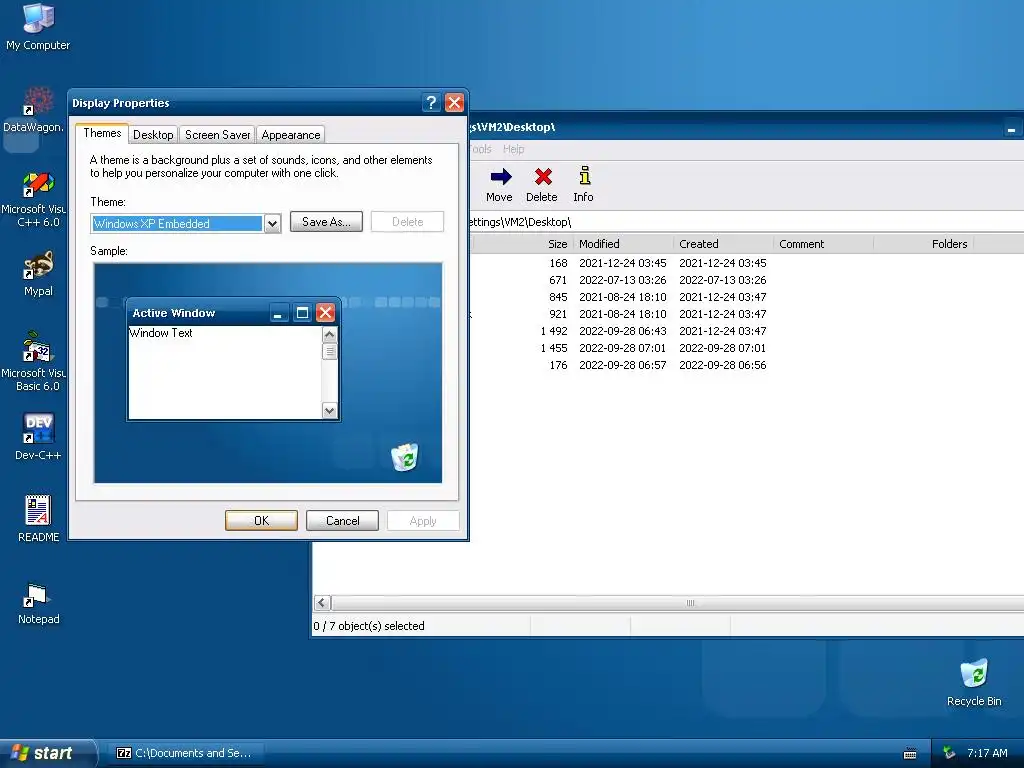The height and width of the screenshot is (768, 1024).
Task: Open Microsoft Visual Basic 6.0 shortcut
Action: pyautogui.click(x=34, y=361)
